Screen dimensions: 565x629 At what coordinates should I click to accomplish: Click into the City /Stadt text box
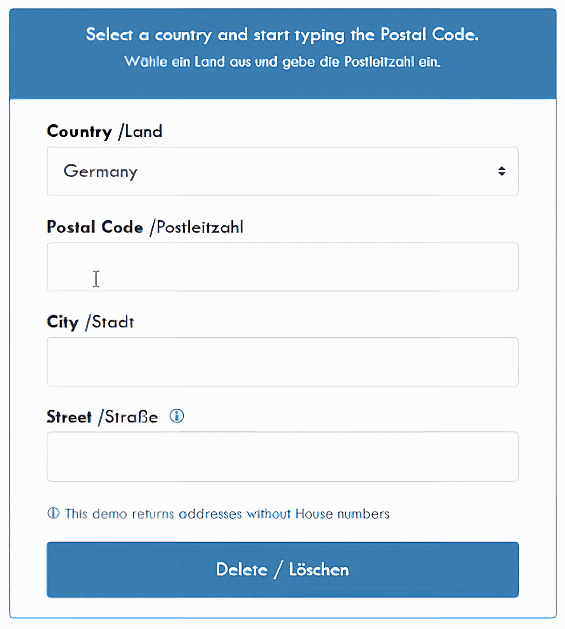(x=282, y=362)
